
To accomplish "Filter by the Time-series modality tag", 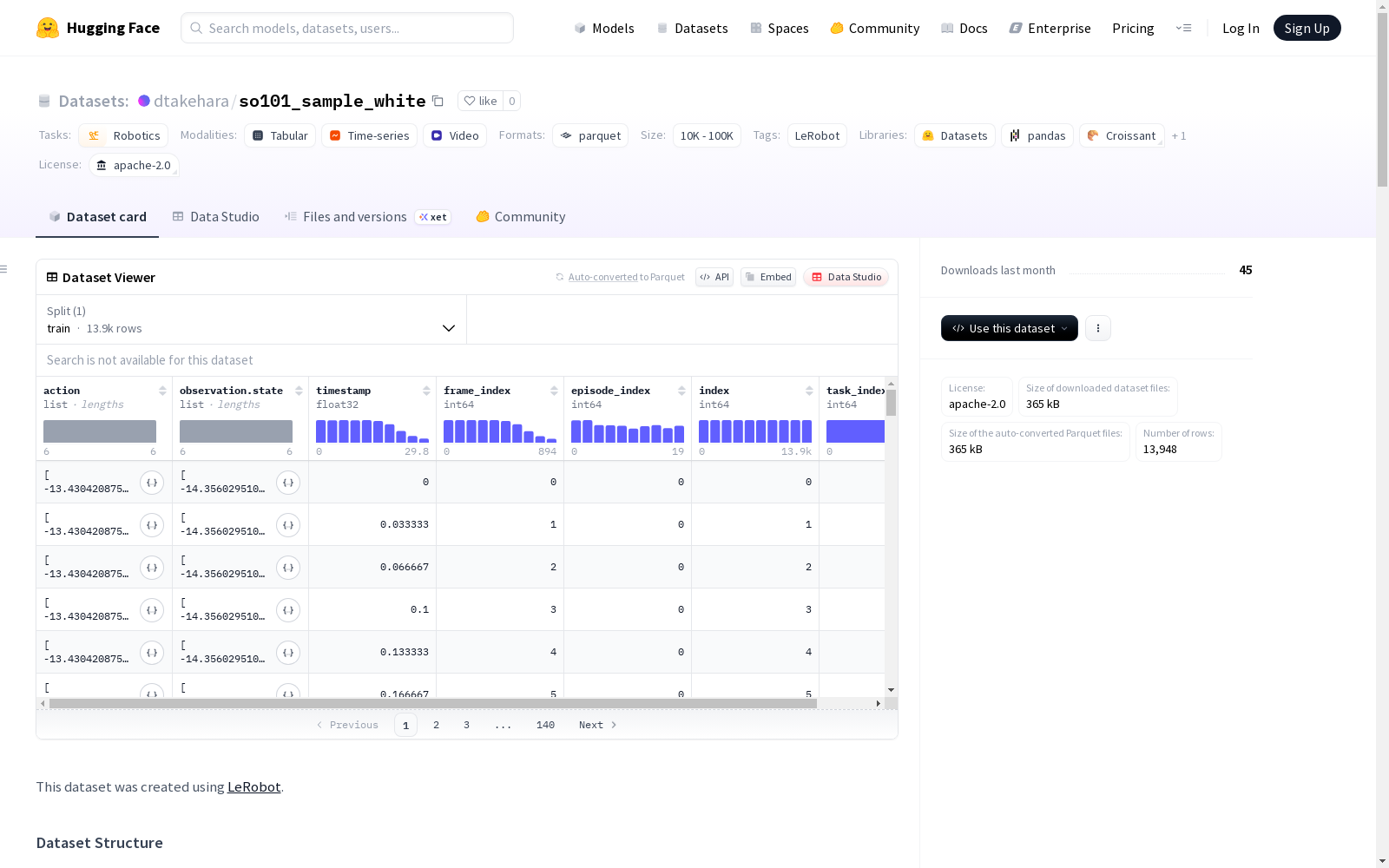I will tap(369, 135).
